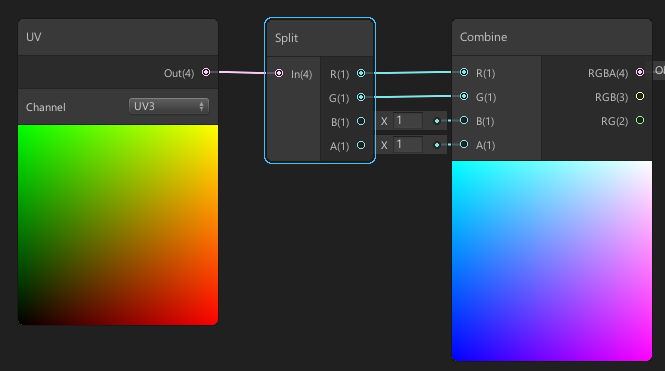
Task: Select the edge from Split R(1) to Combine
Action: coord(412,73)
